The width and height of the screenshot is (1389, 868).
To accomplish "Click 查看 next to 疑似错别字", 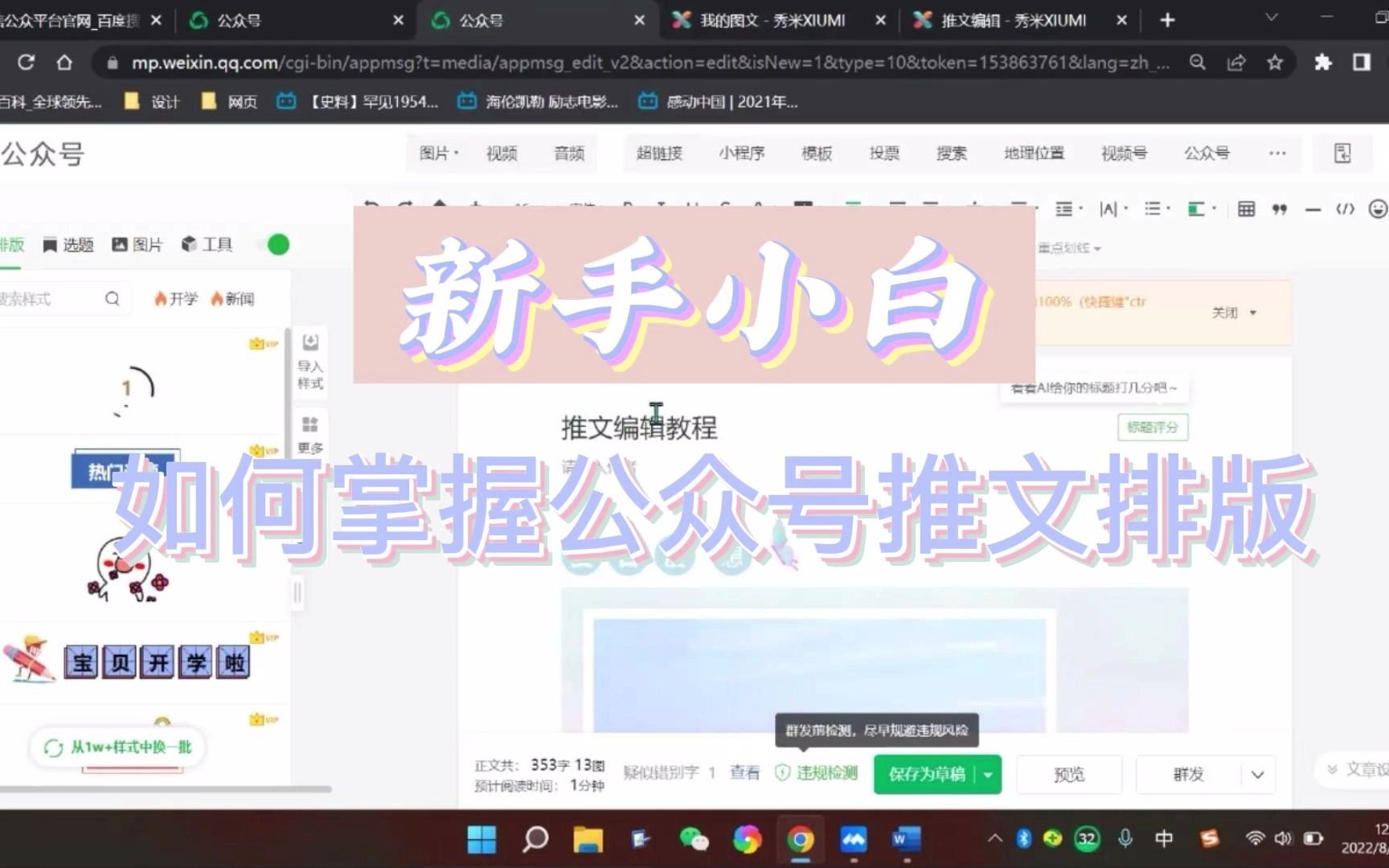I will click(x=744, y=773).
